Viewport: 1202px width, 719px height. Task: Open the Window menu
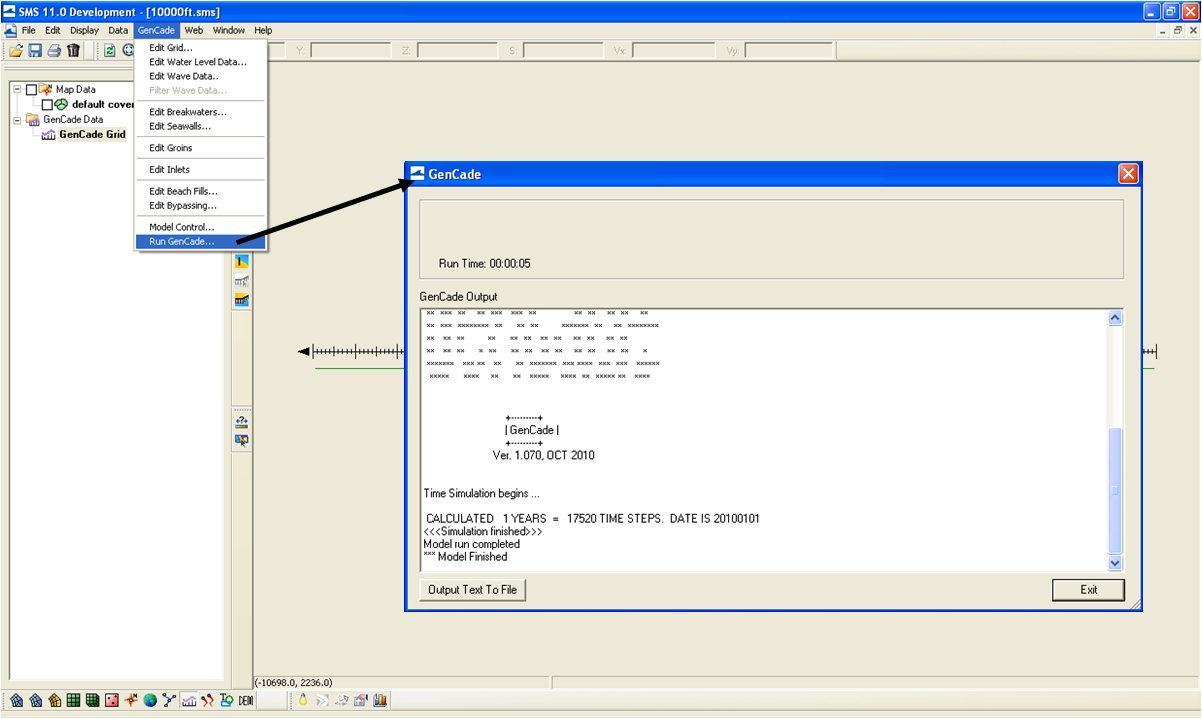(x=228, y=30)
